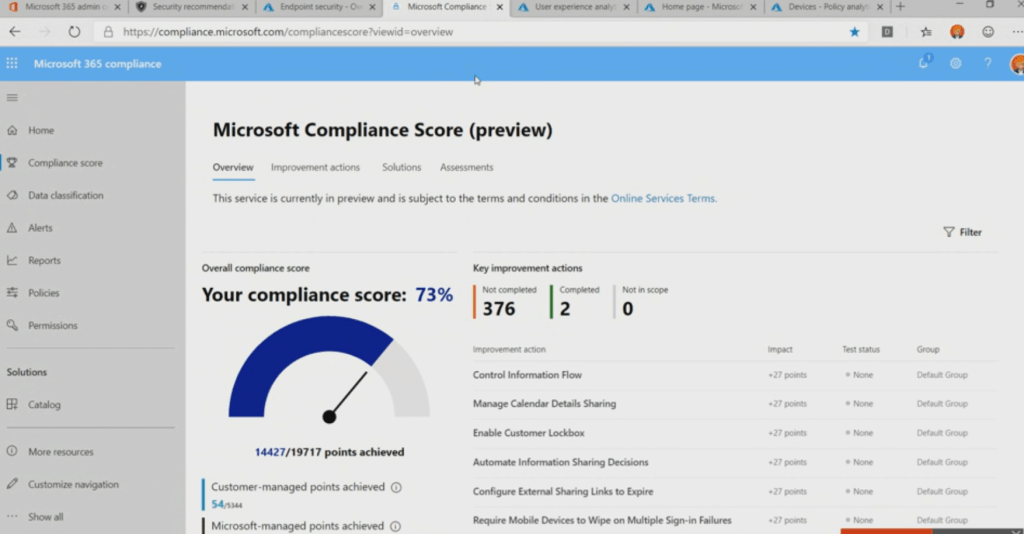The height and width of the screenshot is (534, 1024).
Task: Click the Customize navigation pencil icon
Action: pyautogui.click(x=12, y=484)
